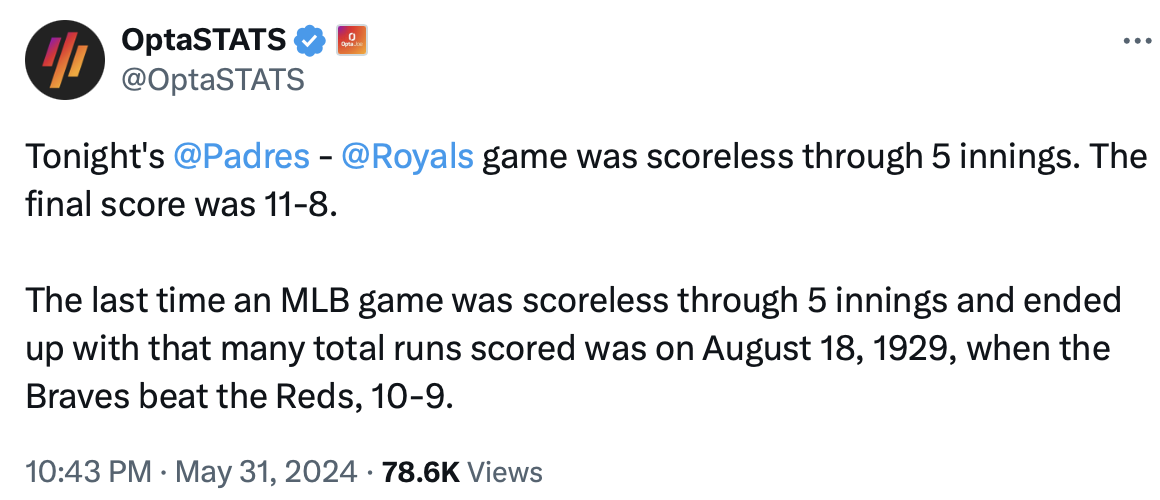Click the 10:43 PM timestamp

87,471
